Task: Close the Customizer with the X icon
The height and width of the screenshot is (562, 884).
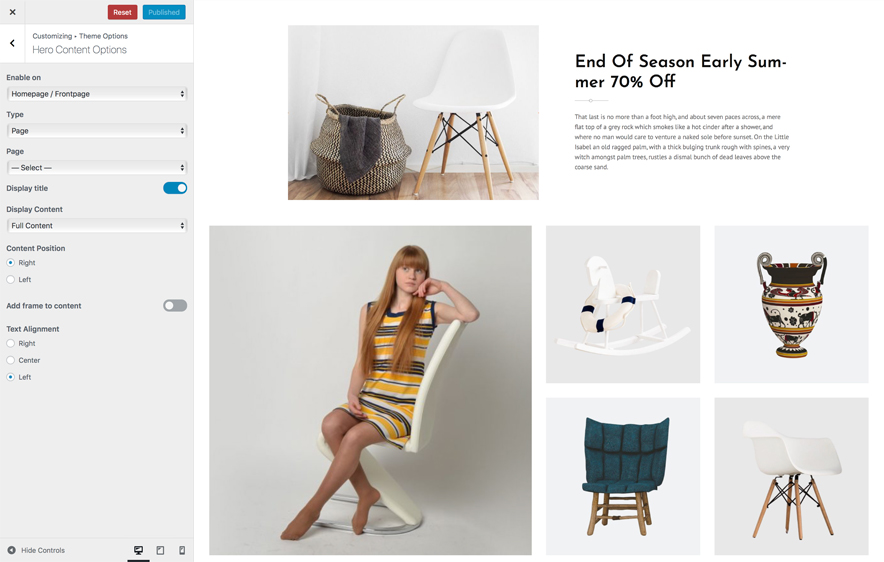Action: 12,12
